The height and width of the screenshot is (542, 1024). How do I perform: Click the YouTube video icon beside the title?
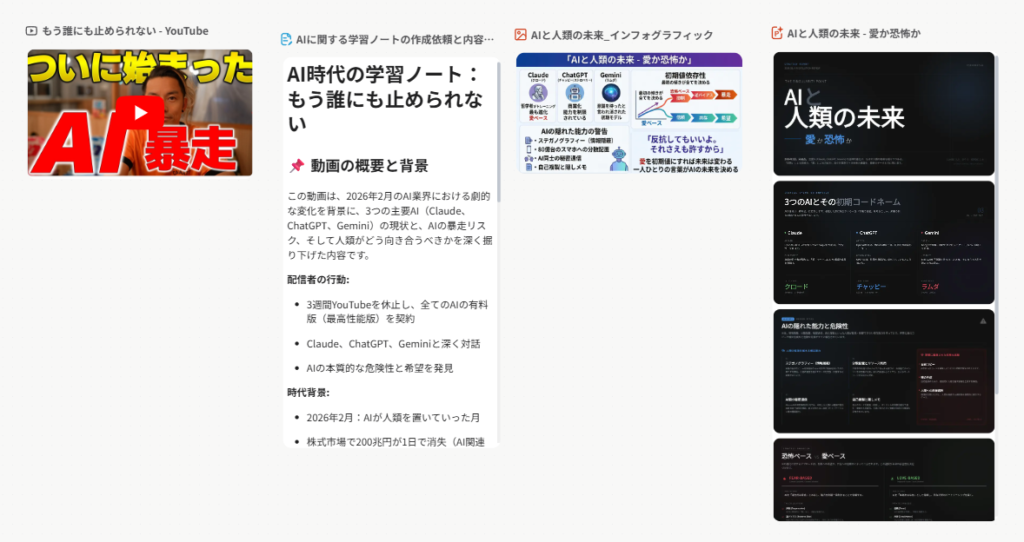point(32,31)
